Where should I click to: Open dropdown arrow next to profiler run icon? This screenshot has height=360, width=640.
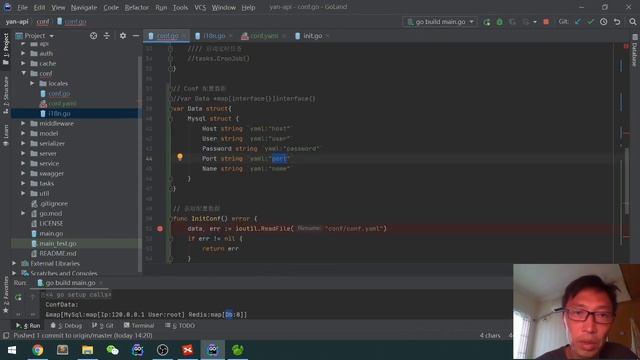(x=535, y=22)
